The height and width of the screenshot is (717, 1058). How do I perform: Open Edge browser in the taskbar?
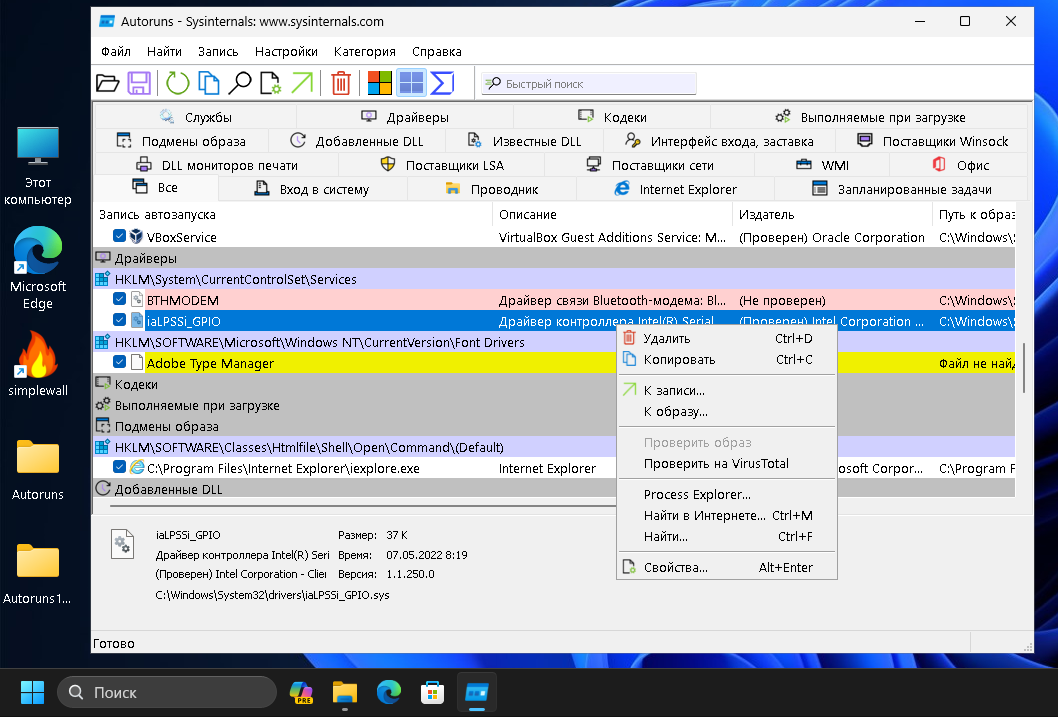(389, 692)
